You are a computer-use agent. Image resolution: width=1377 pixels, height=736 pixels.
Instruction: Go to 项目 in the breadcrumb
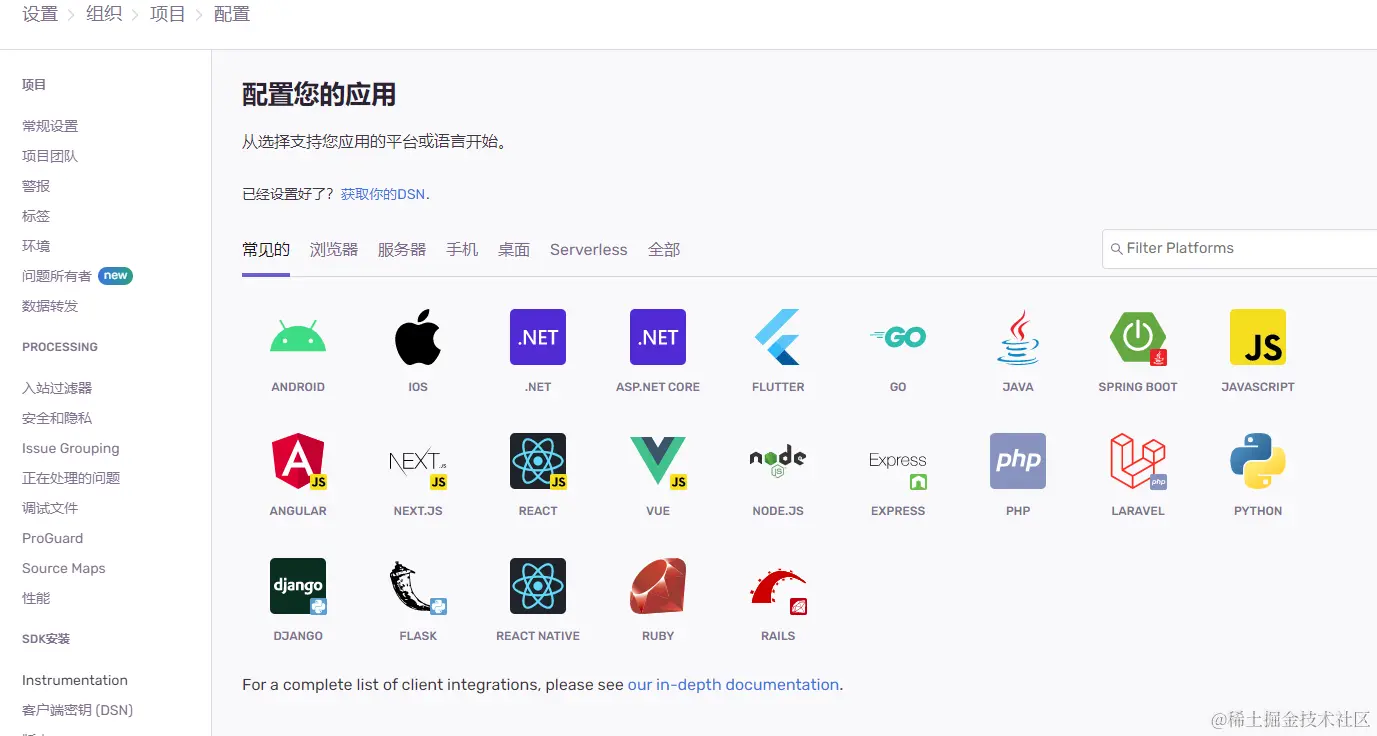[168, 14]
